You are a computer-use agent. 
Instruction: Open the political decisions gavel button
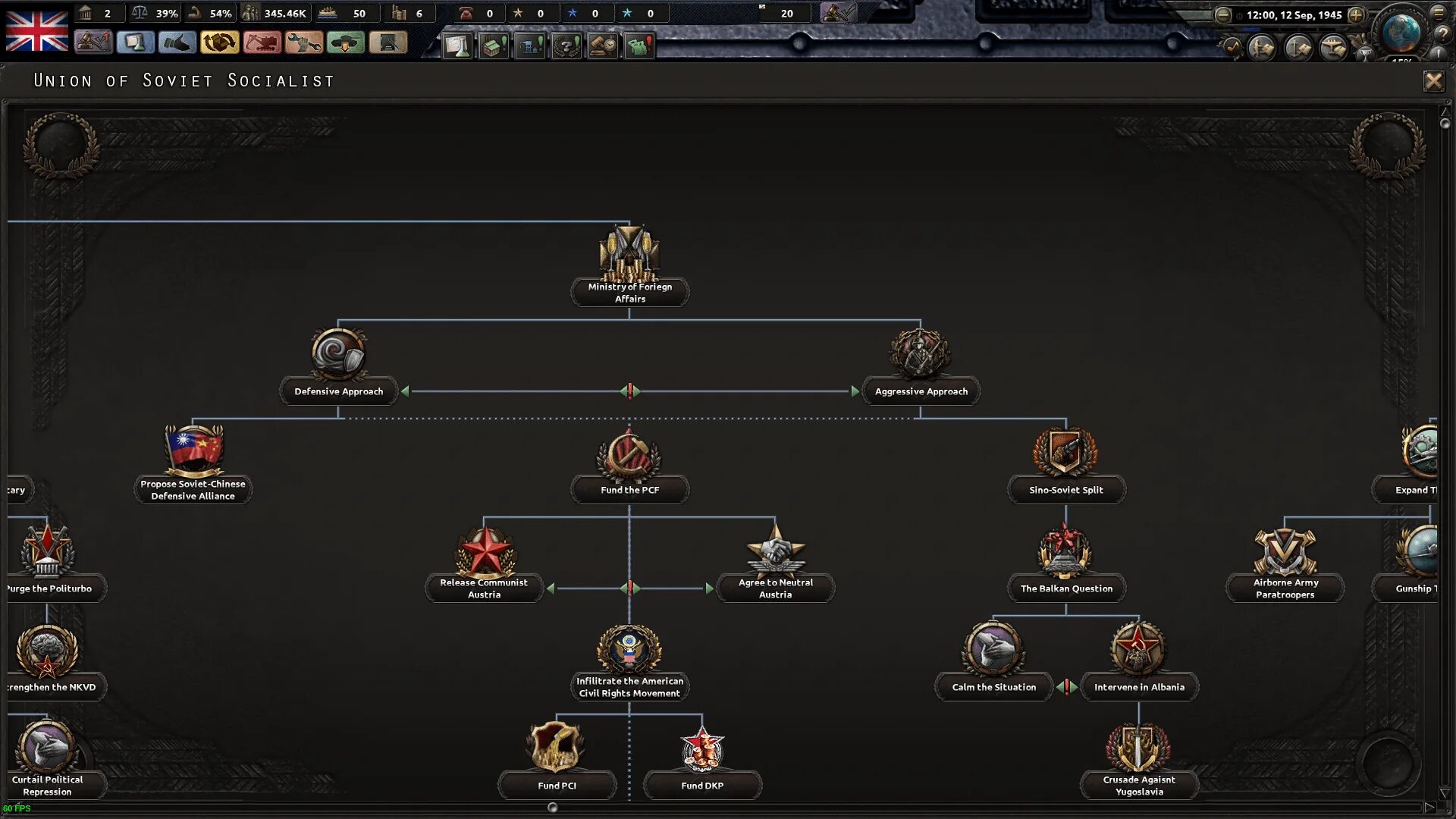93,42
